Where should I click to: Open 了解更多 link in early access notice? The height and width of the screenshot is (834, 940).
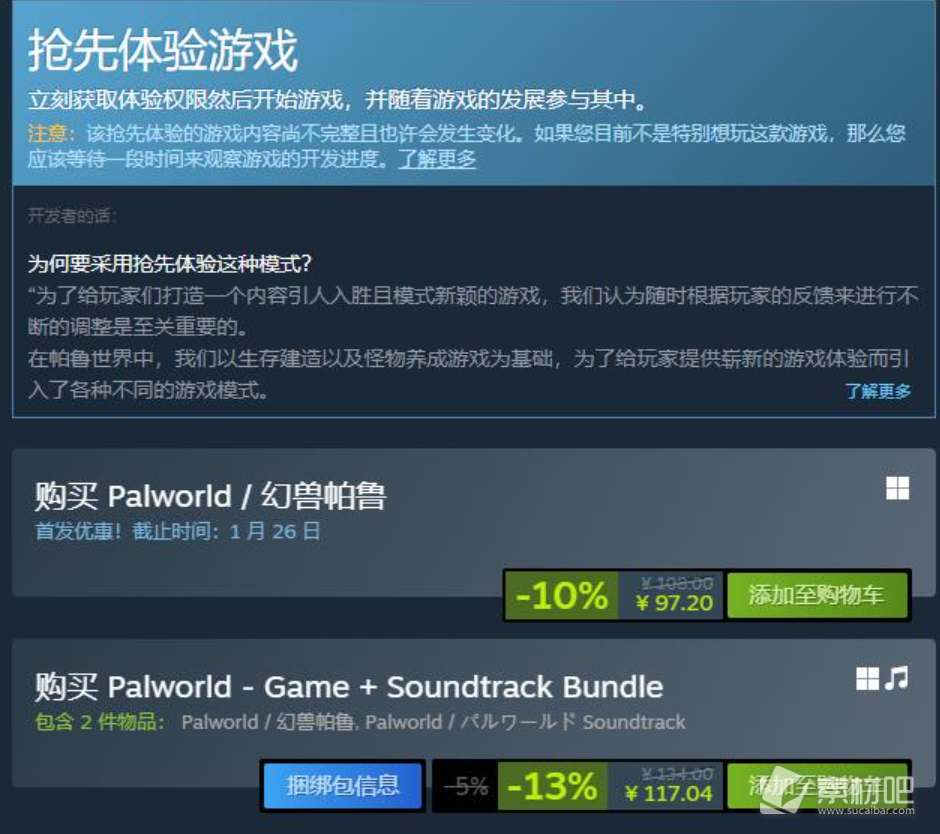(437, 159)
